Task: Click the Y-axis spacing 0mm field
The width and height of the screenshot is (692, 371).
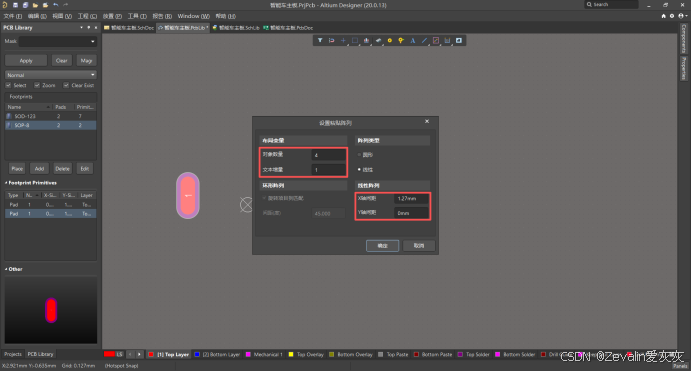Action: point(411,213)
